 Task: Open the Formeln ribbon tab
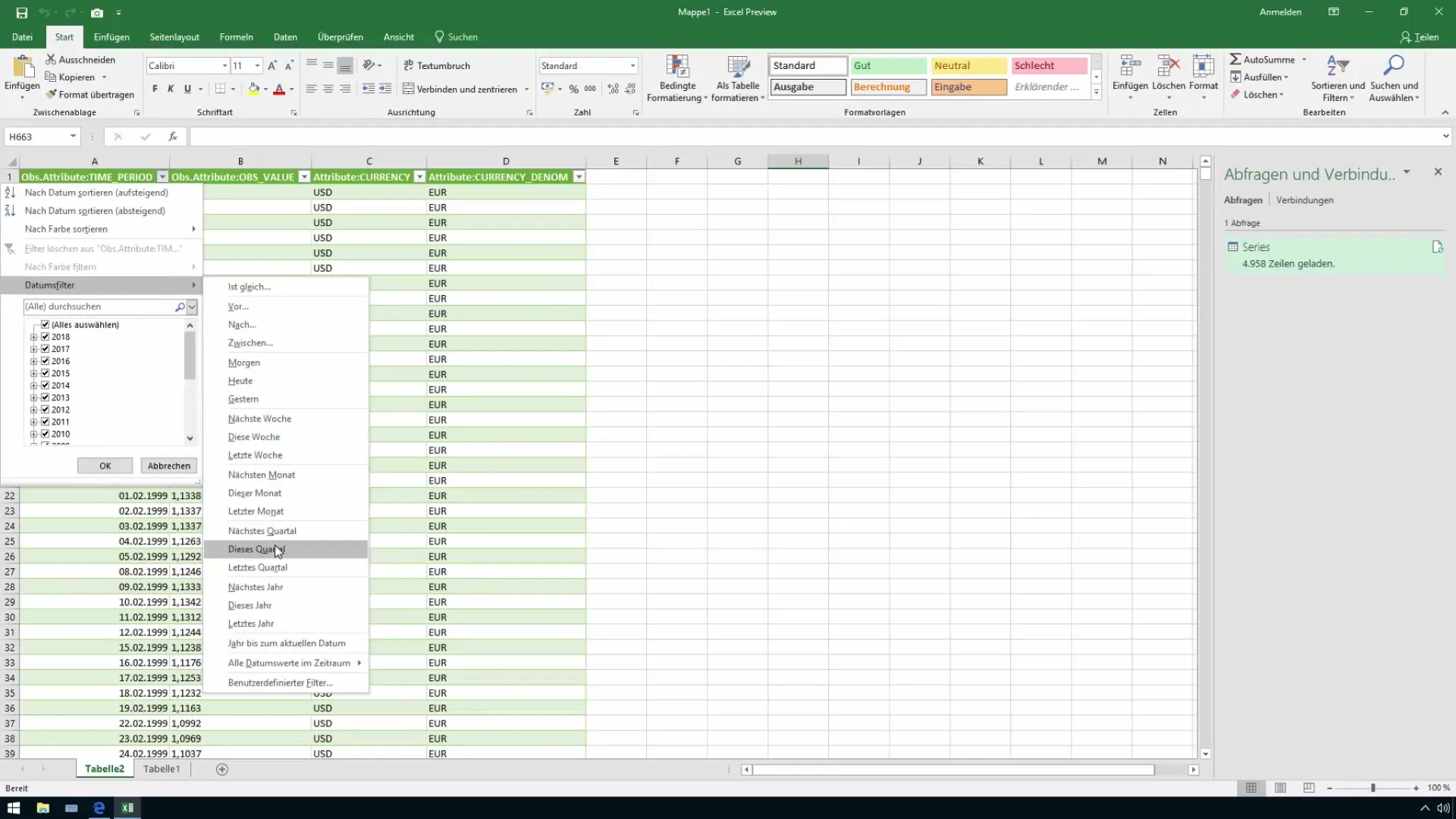click(236, 36)
